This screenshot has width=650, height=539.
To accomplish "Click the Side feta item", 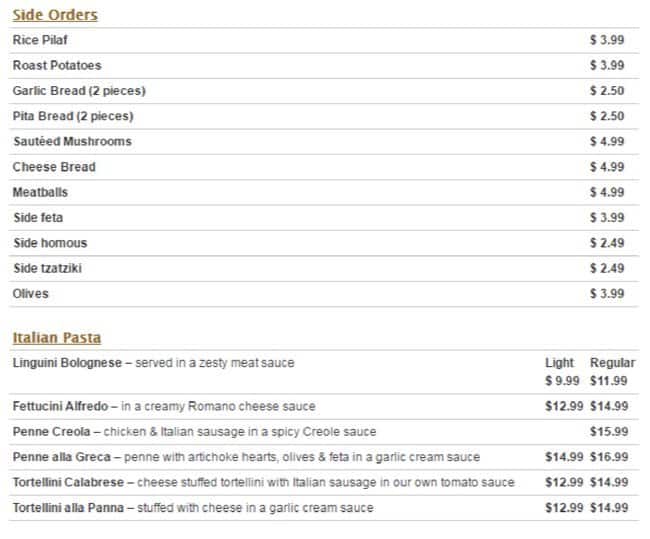I will 38,218.
